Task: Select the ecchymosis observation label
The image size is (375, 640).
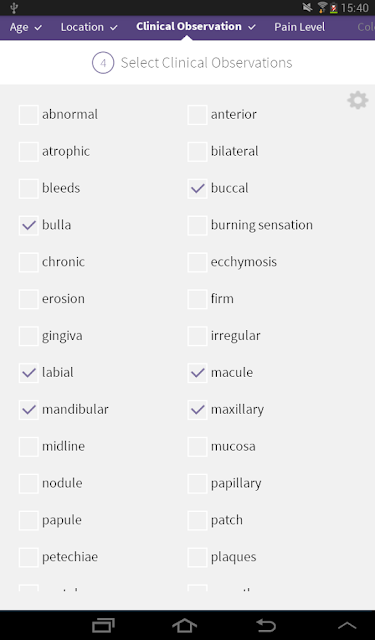Action: click(x=244, y=262)
